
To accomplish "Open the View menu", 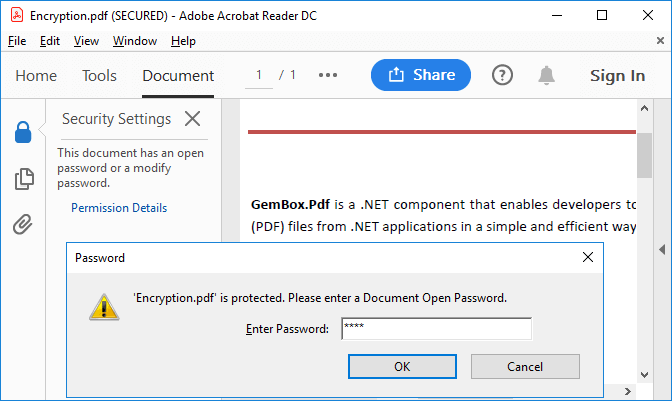I will click(x=86, y=41).
